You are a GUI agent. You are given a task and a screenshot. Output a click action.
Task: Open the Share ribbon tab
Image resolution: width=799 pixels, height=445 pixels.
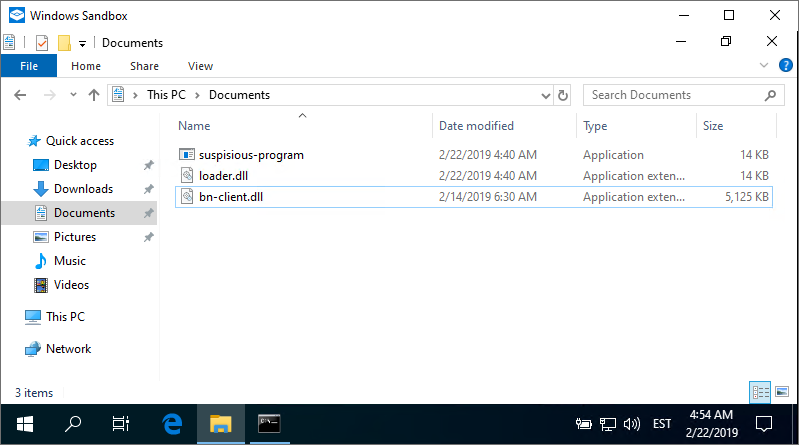pos(144,66)
